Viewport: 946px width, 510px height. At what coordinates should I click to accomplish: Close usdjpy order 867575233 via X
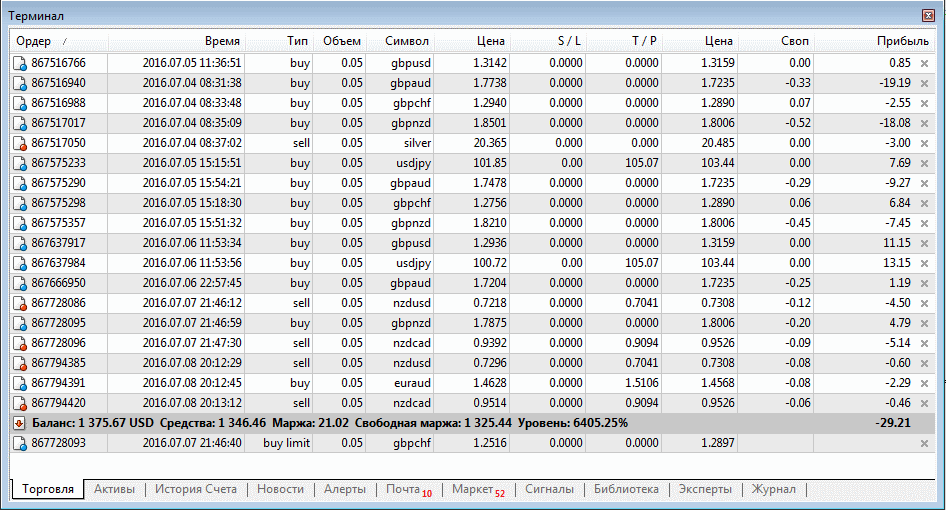[924, 164]
